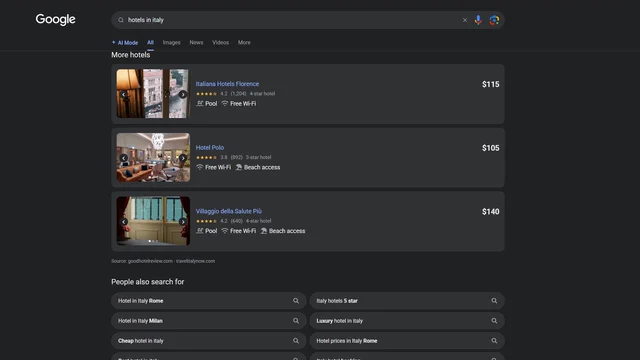Viewport: 640px width, 360px height.
Task: Expand the More tab menu
Action: (244, 42)
